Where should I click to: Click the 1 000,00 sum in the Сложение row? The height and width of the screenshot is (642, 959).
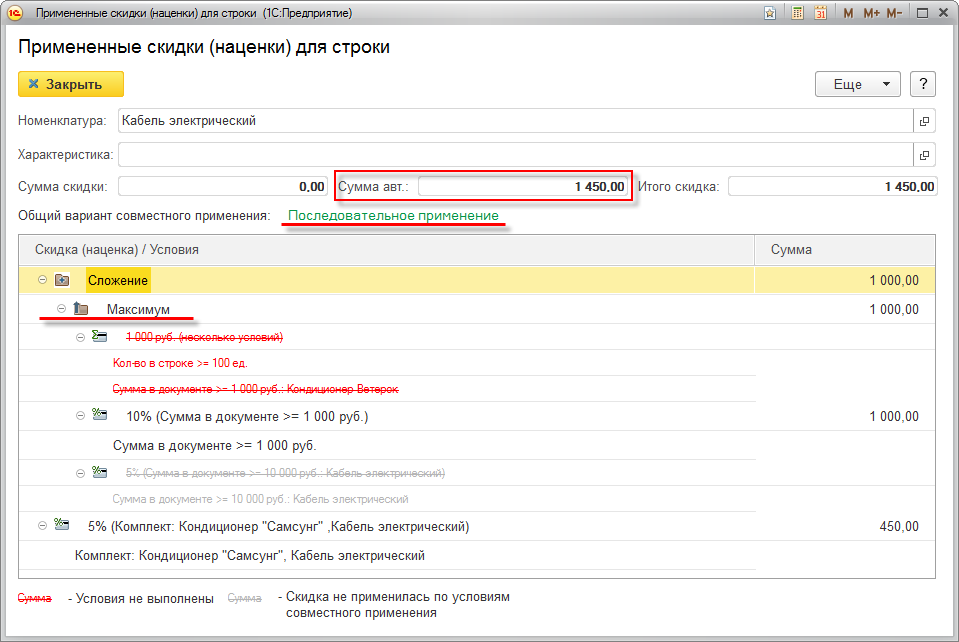[x=894, y=281]
